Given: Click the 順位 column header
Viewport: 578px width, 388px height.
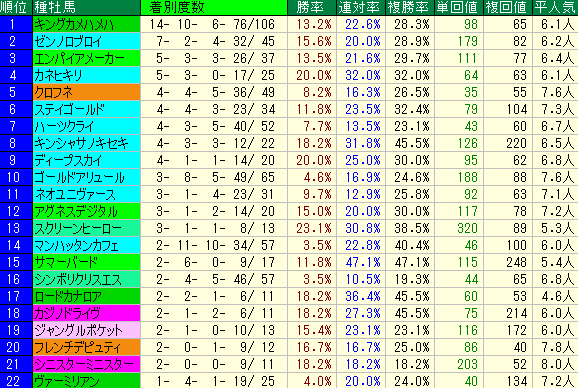Looking at the screenshot, I should tap(16, 7).
